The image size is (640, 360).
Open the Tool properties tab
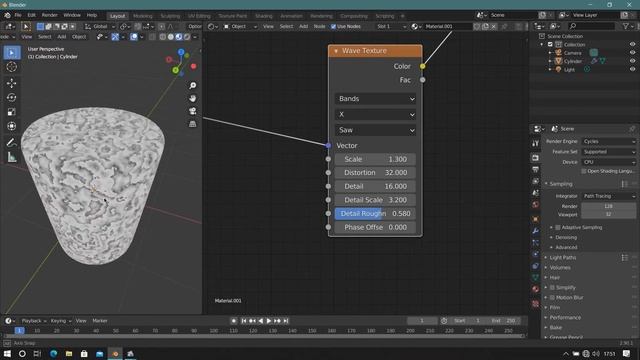point(536,143)
